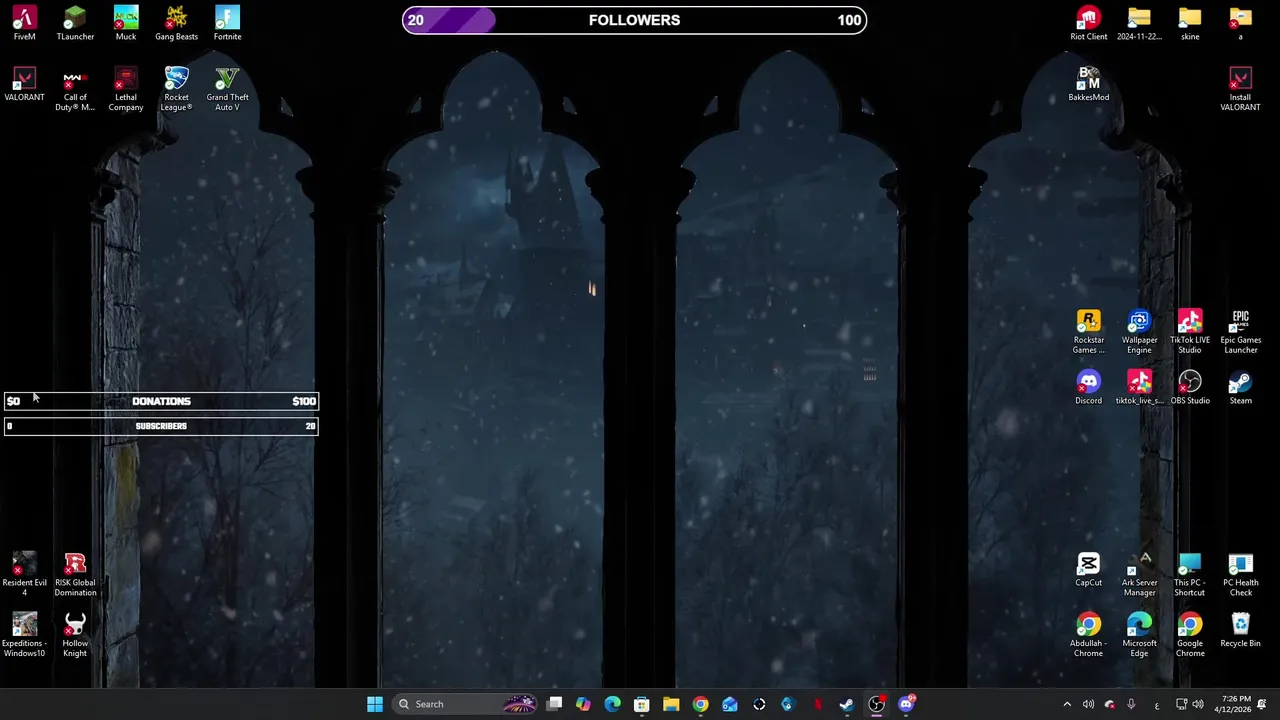Click the Donations goal bar

(161, 401)
